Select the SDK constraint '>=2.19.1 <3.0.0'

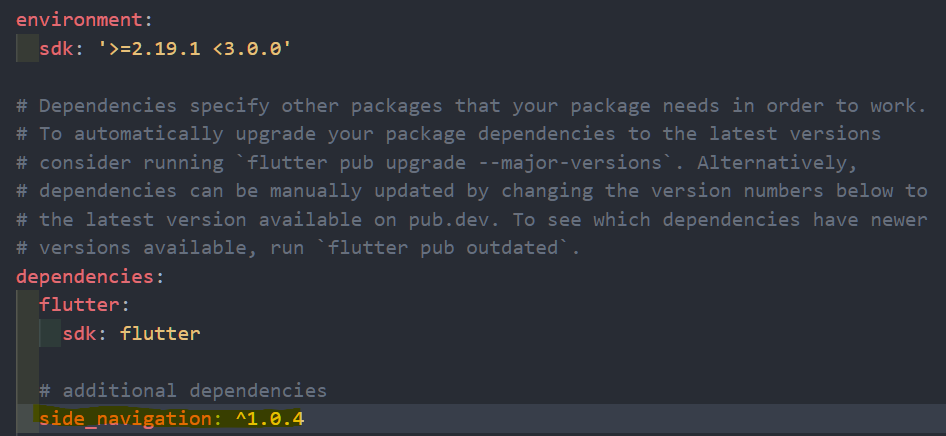pyautogui.click(x=195, y=49)
